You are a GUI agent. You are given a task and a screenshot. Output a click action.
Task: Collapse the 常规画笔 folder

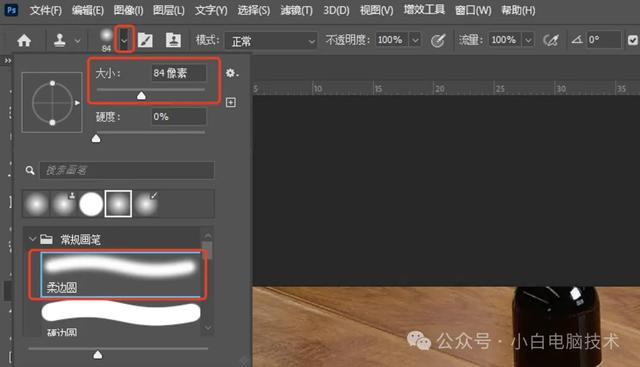(32, 239)
